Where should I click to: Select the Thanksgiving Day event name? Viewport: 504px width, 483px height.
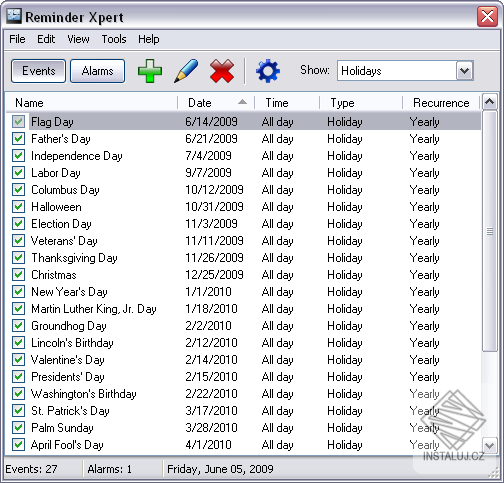[x=74, y=258]
